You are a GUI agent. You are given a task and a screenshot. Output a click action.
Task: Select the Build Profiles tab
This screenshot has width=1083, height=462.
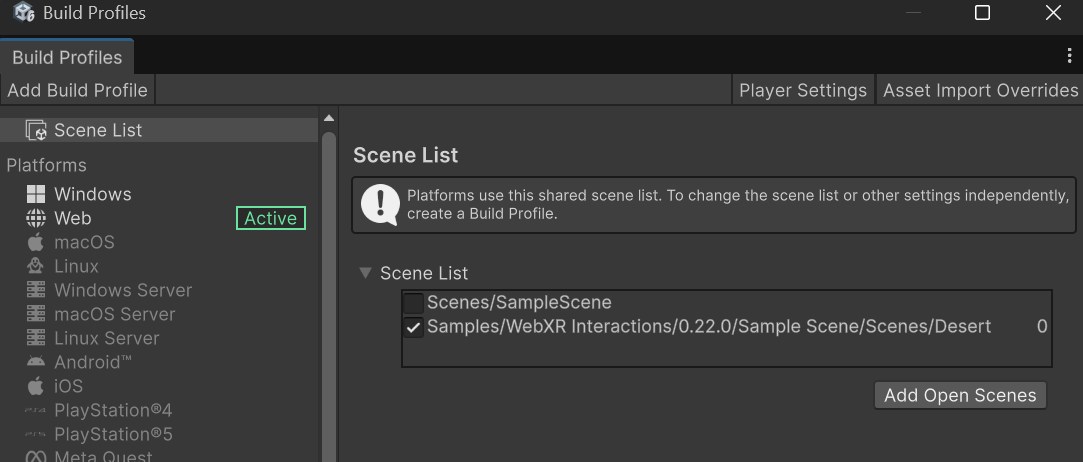67,57
